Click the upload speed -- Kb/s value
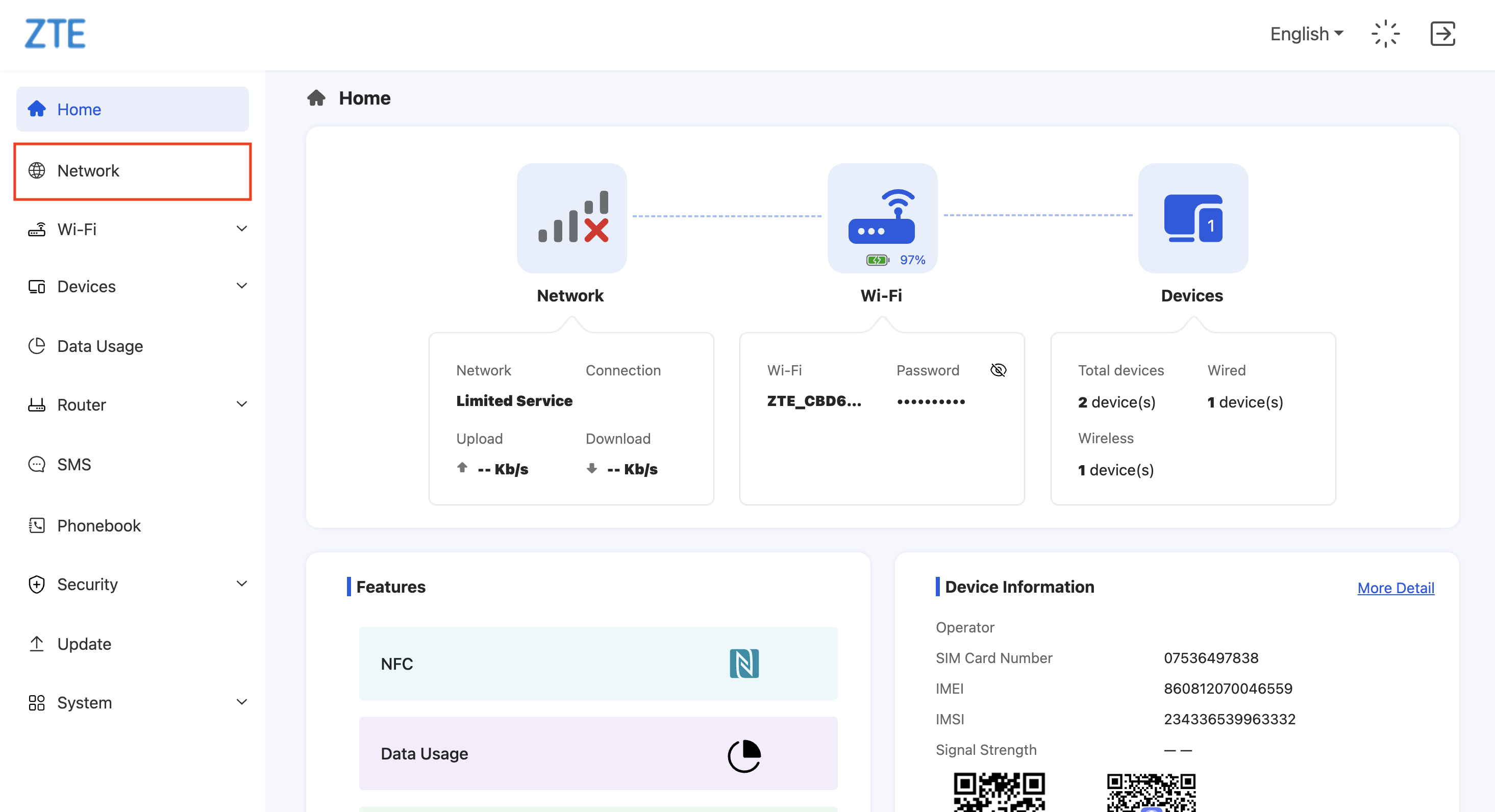Image resolution: width=1495 pixels, height=812 pixels. [x=503, y=469]
